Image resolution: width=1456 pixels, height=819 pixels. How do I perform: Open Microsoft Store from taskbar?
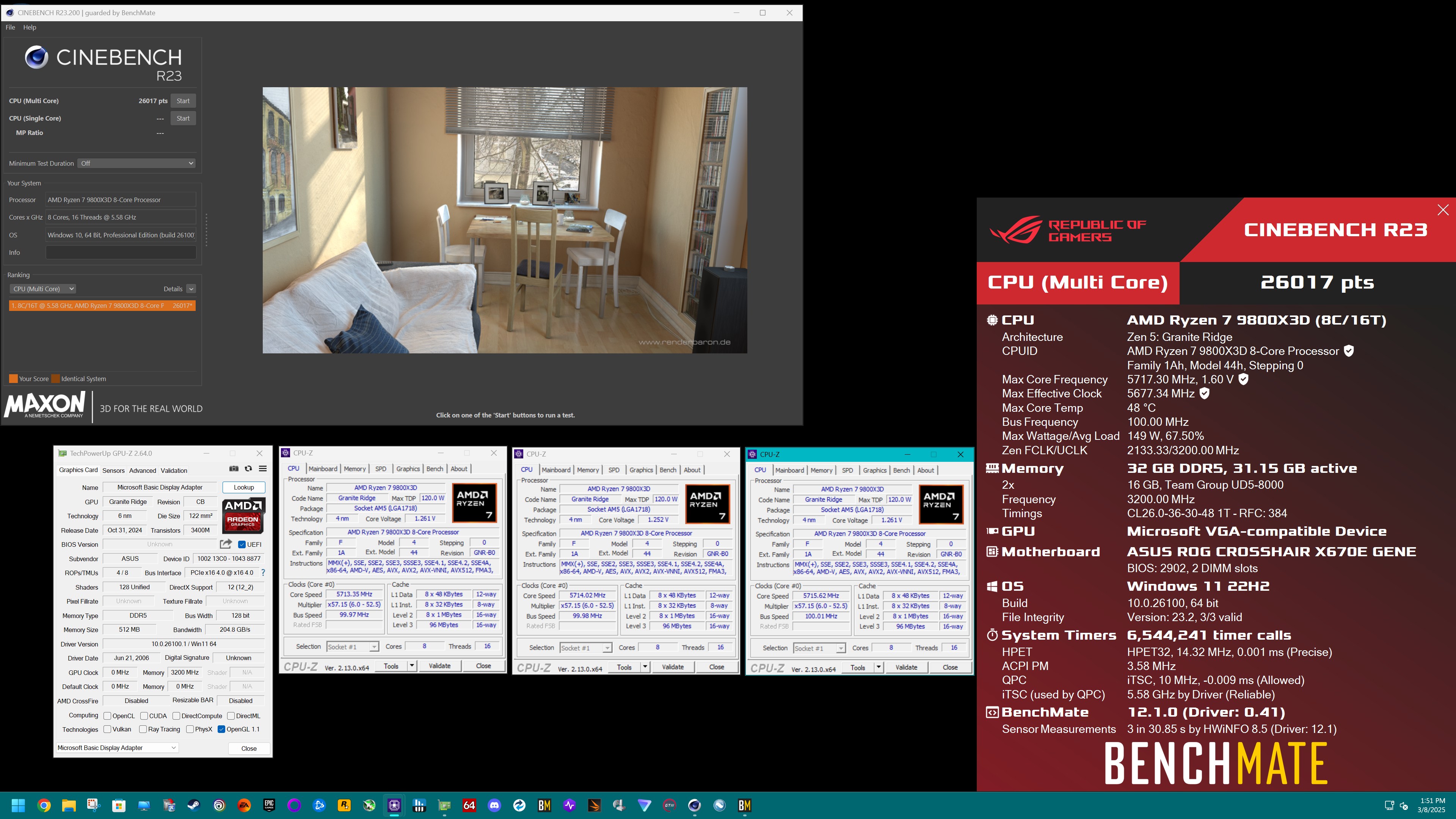(119, 805)
